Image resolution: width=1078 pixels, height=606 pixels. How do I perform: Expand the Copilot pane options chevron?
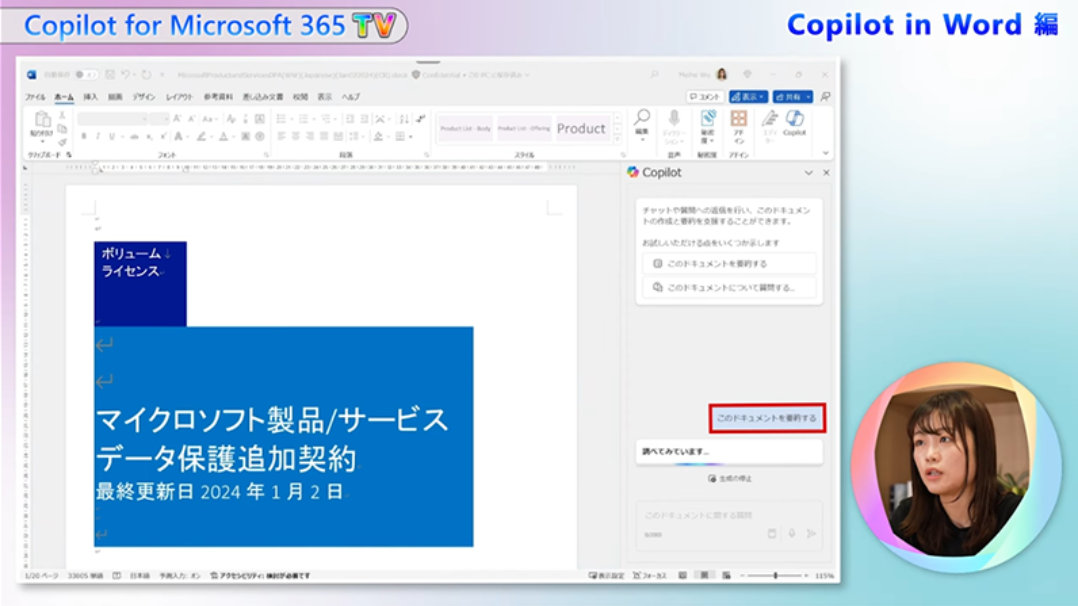(808, 173)
